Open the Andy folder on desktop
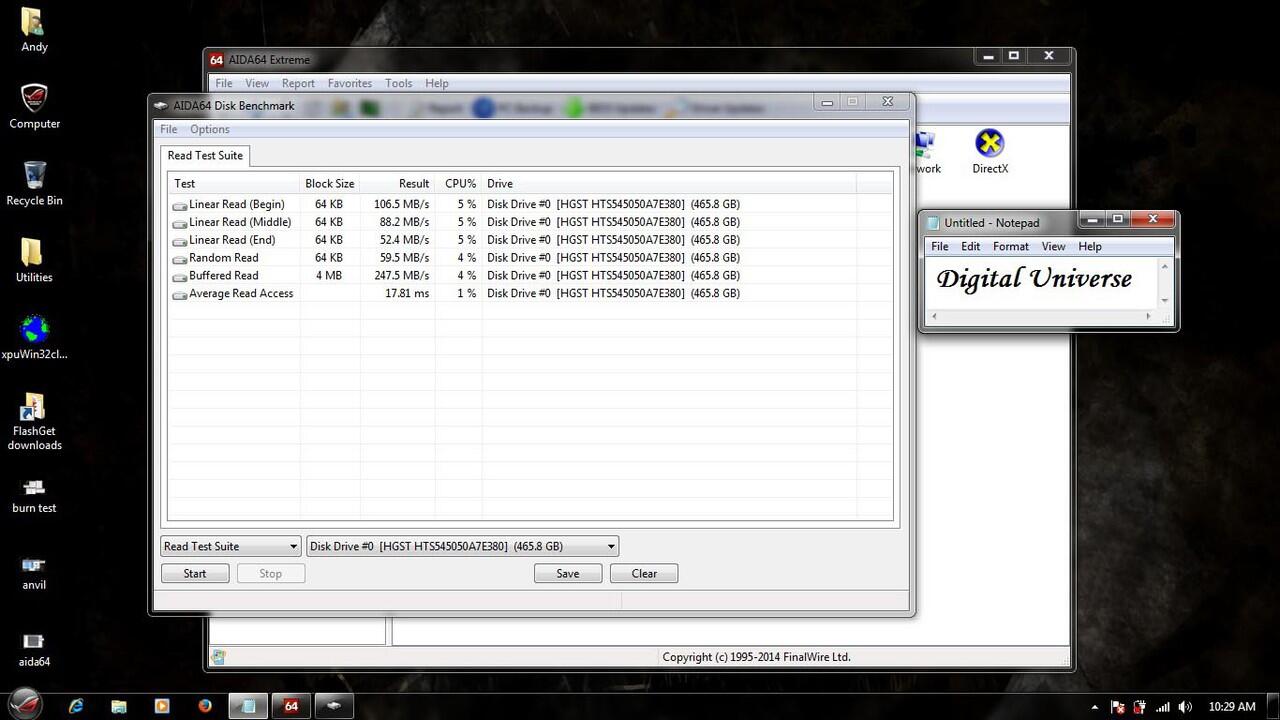Screen dimensions: 1280x720 (34, 30)
